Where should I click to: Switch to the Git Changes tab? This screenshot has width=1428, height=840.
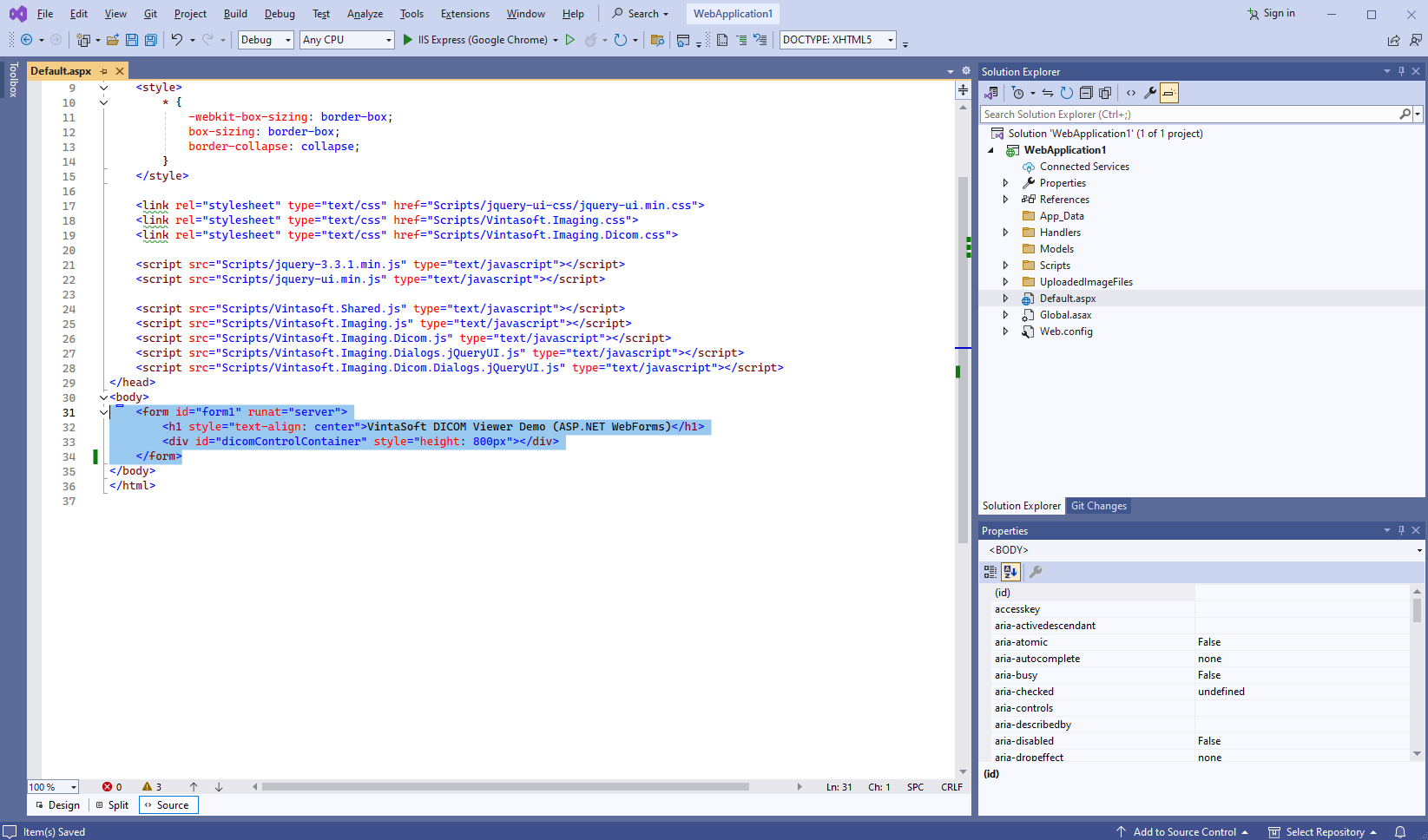click(x=1098, y=506)
